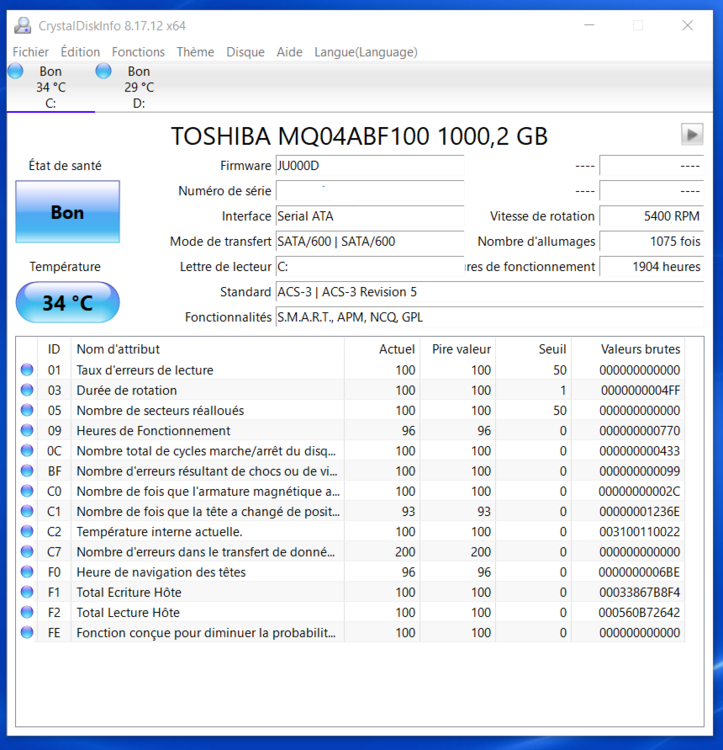
Task: Open the Fonctions menu
Action: pyautogui.click(x=138, y=52)
